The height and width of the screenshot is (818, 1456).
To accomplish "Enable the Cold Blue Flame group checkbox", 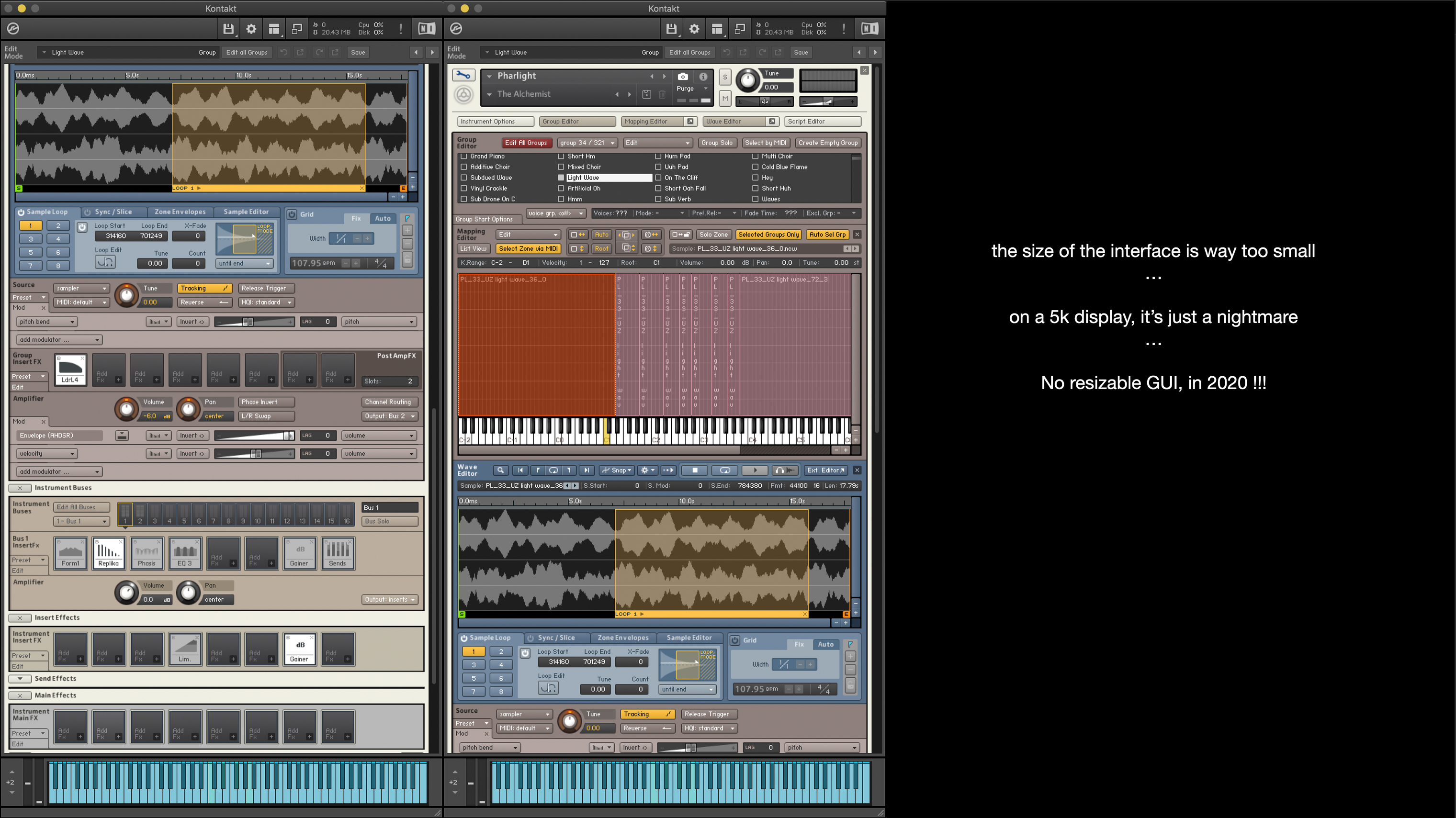I will pos(755,167).
